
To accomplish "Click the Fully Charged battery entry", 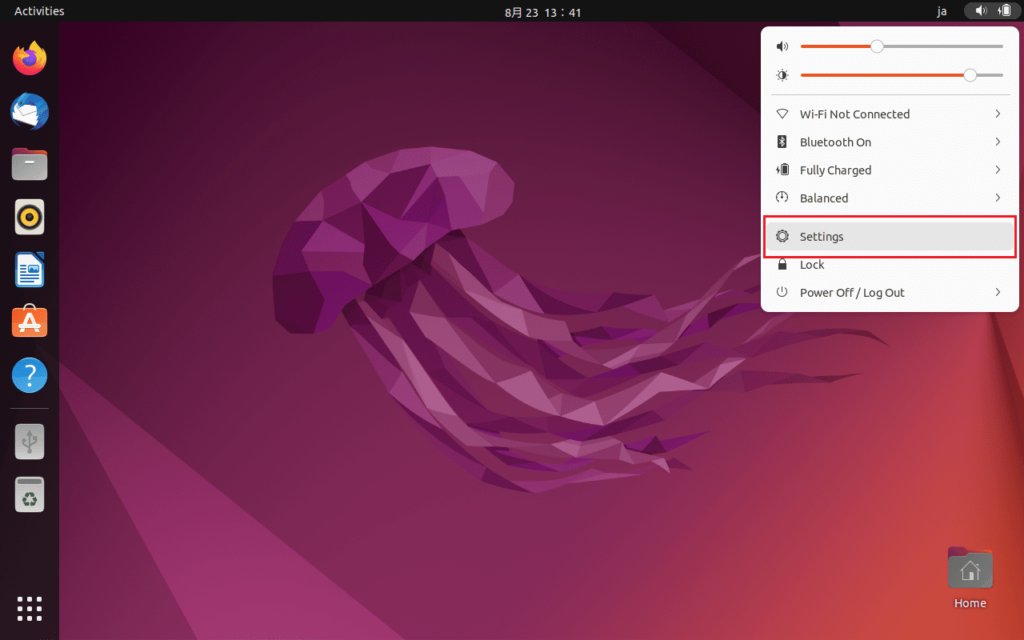I will coord(889,170).
